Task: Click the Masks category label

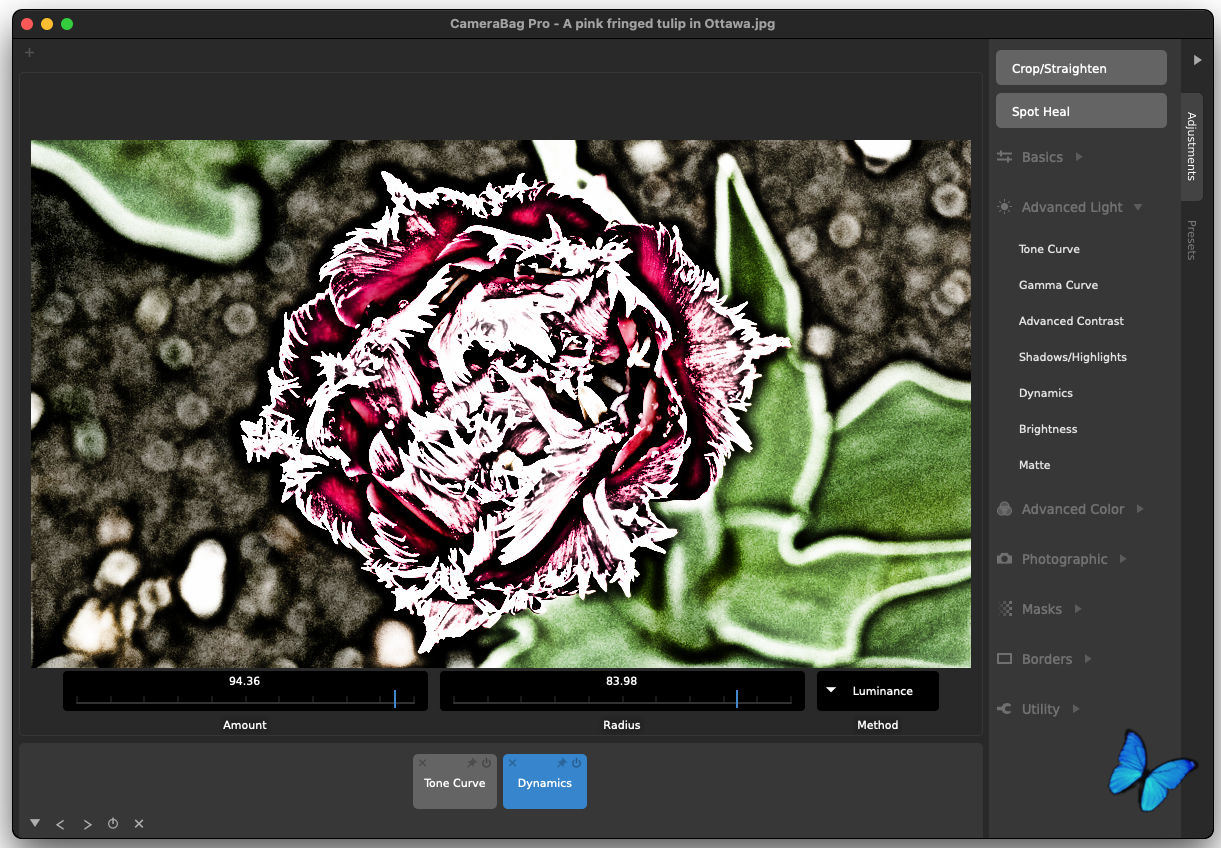Action: tap(1042, 609)
